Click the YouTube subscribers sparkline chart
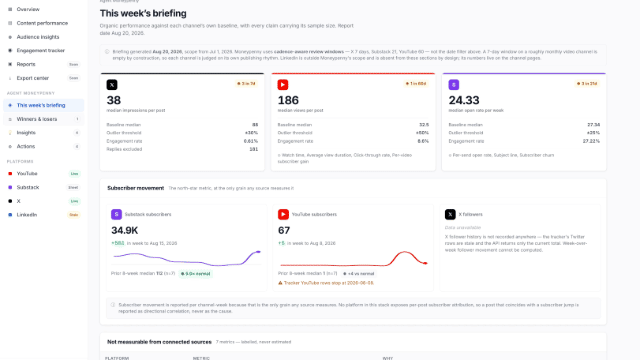The height and width of the screenshot is (360, 640). coord(354,258)
